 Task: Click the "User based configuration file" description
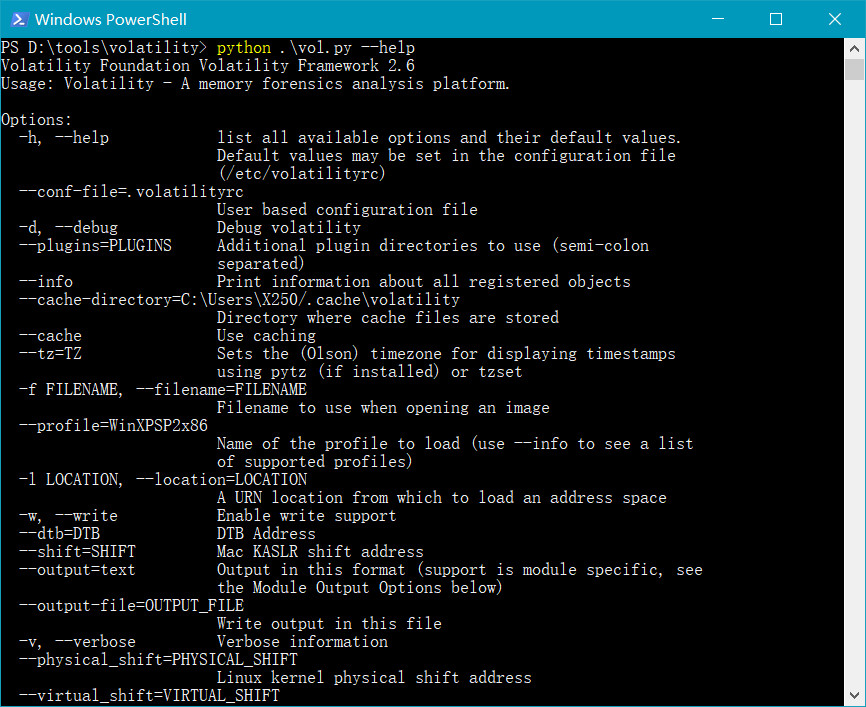pyautogui.click(x=347, y=210)
